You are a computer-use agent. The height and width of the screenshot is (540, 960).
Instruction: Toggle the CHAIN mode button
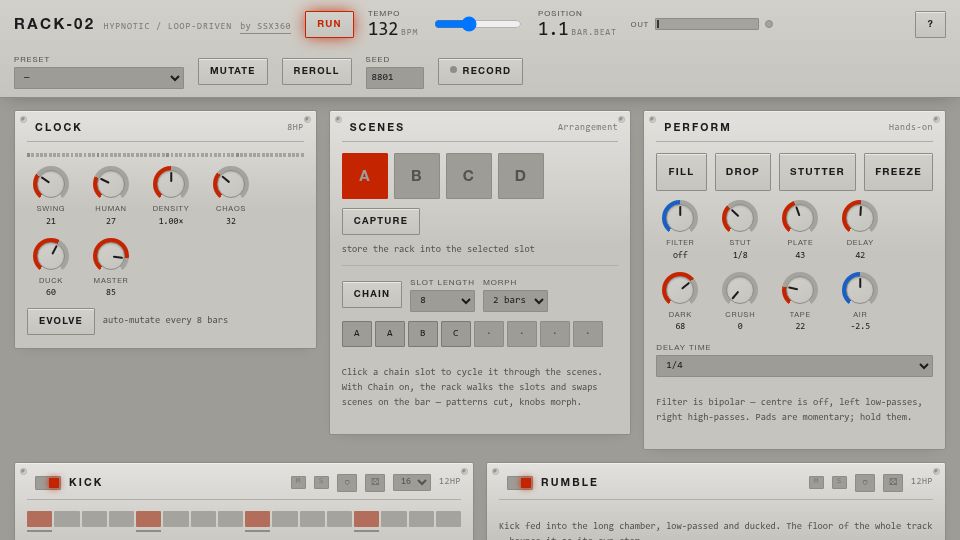372,294
